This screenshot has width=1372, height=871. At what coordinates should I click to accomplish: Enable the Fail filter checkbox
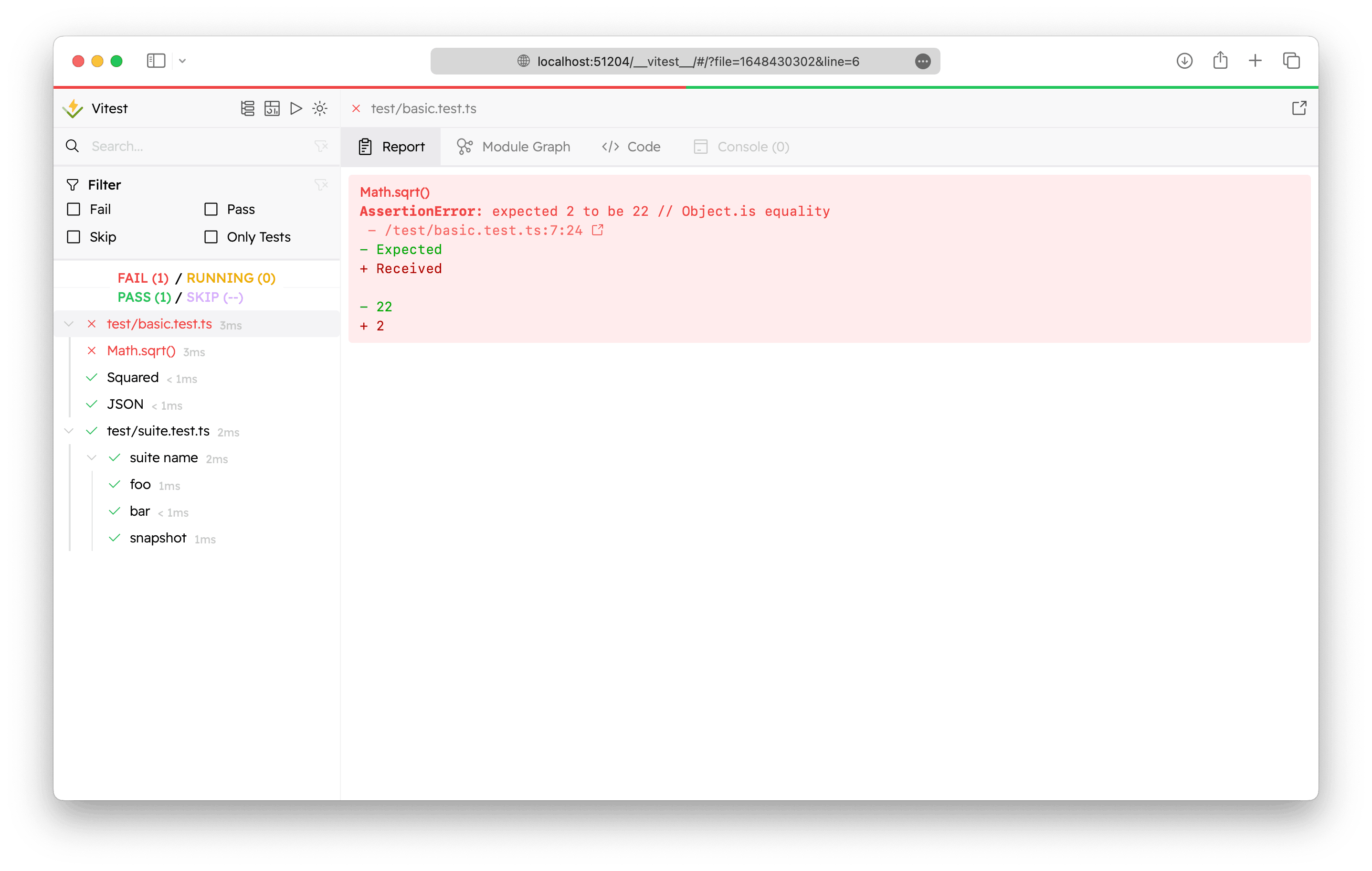point(73,209)
